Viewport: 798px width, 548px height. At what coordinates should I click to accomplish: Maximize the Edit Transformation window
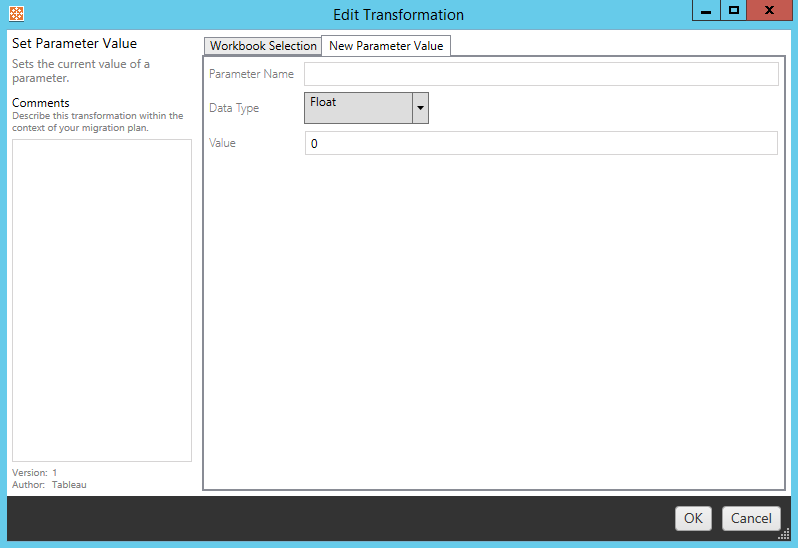pos(734,11)
